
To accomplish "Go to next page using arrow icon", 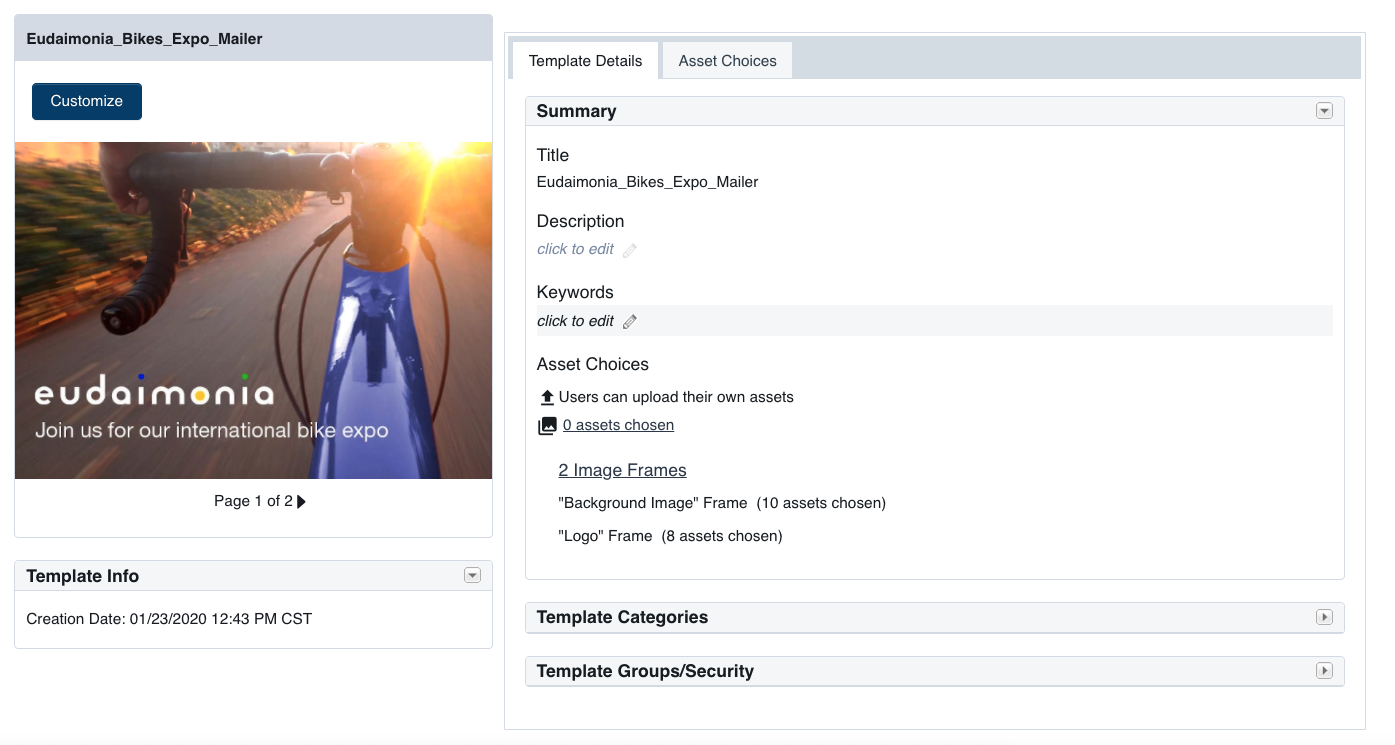I will 302,502.
